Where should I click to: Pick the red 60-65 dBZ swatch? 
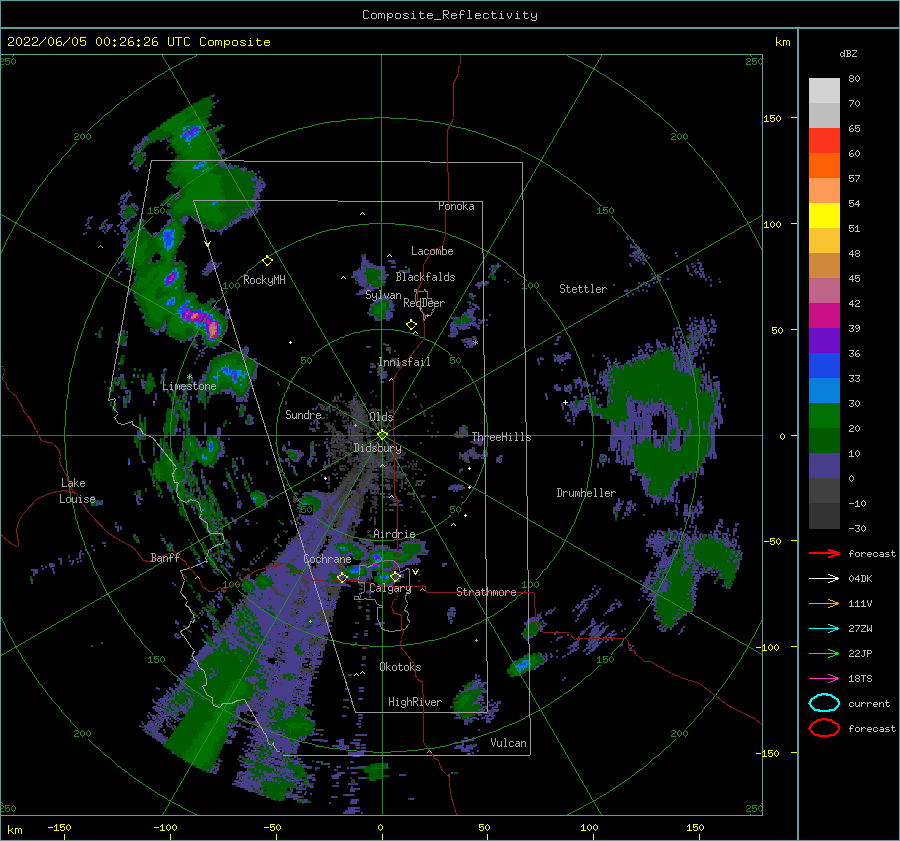click(824, 141)
